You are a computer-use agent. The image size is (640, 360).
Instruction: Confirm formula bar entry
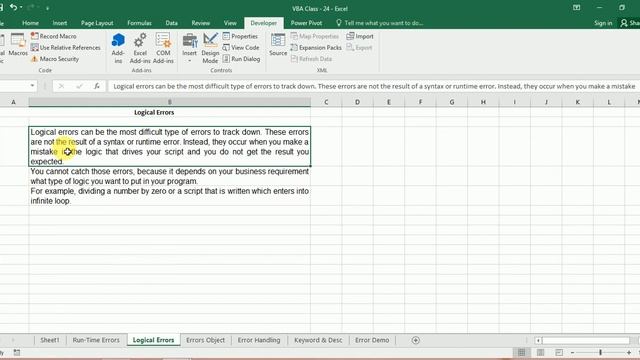(79, 86)
